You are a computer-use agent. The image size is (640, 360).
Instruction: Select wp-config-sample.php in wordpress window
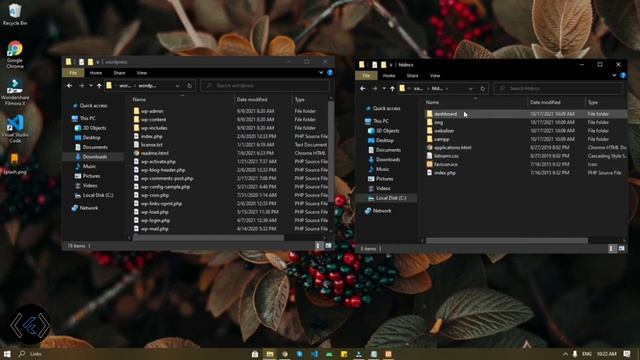165,187
